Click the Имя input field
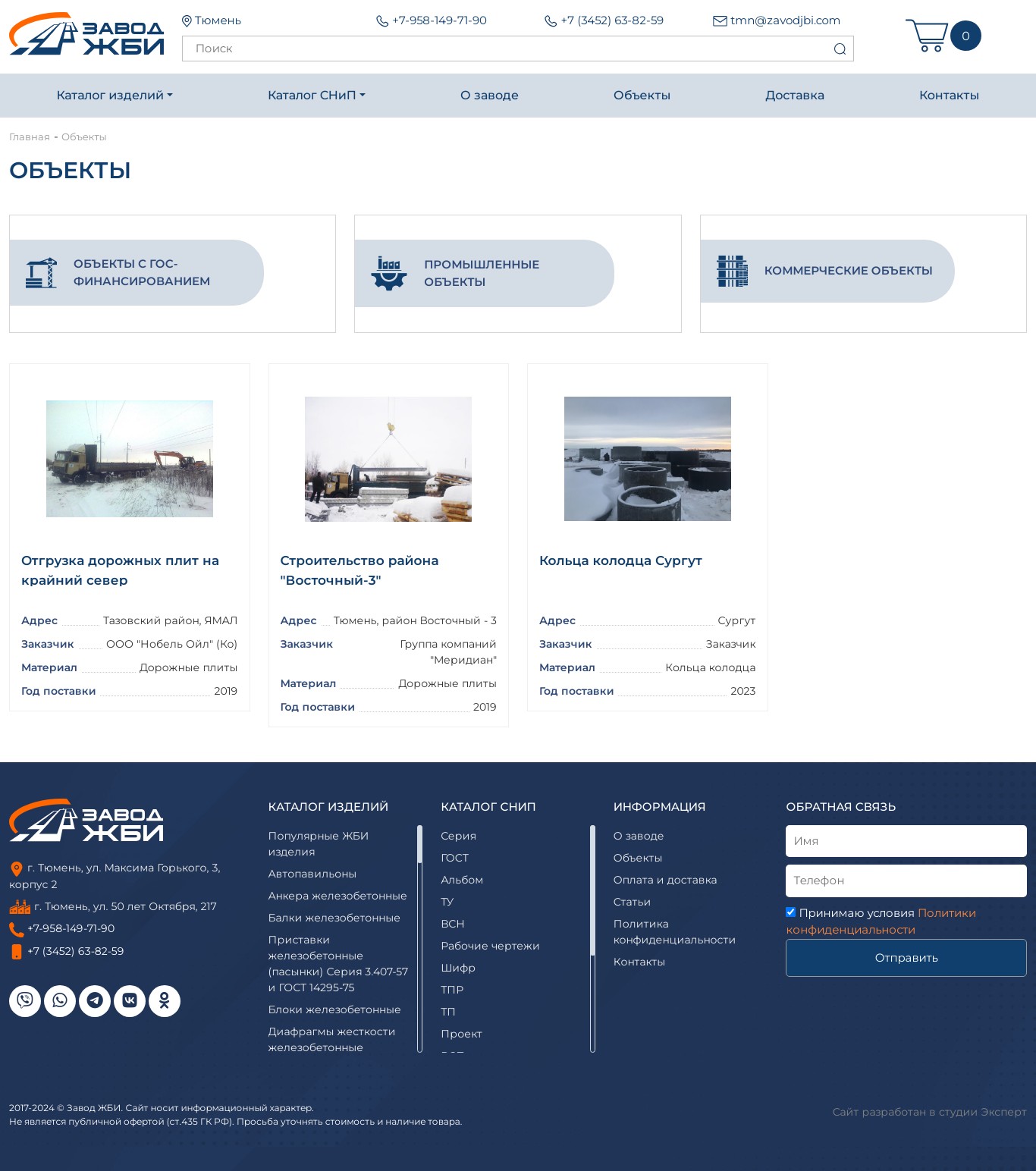1036x1171 pixels. [906, 841]
